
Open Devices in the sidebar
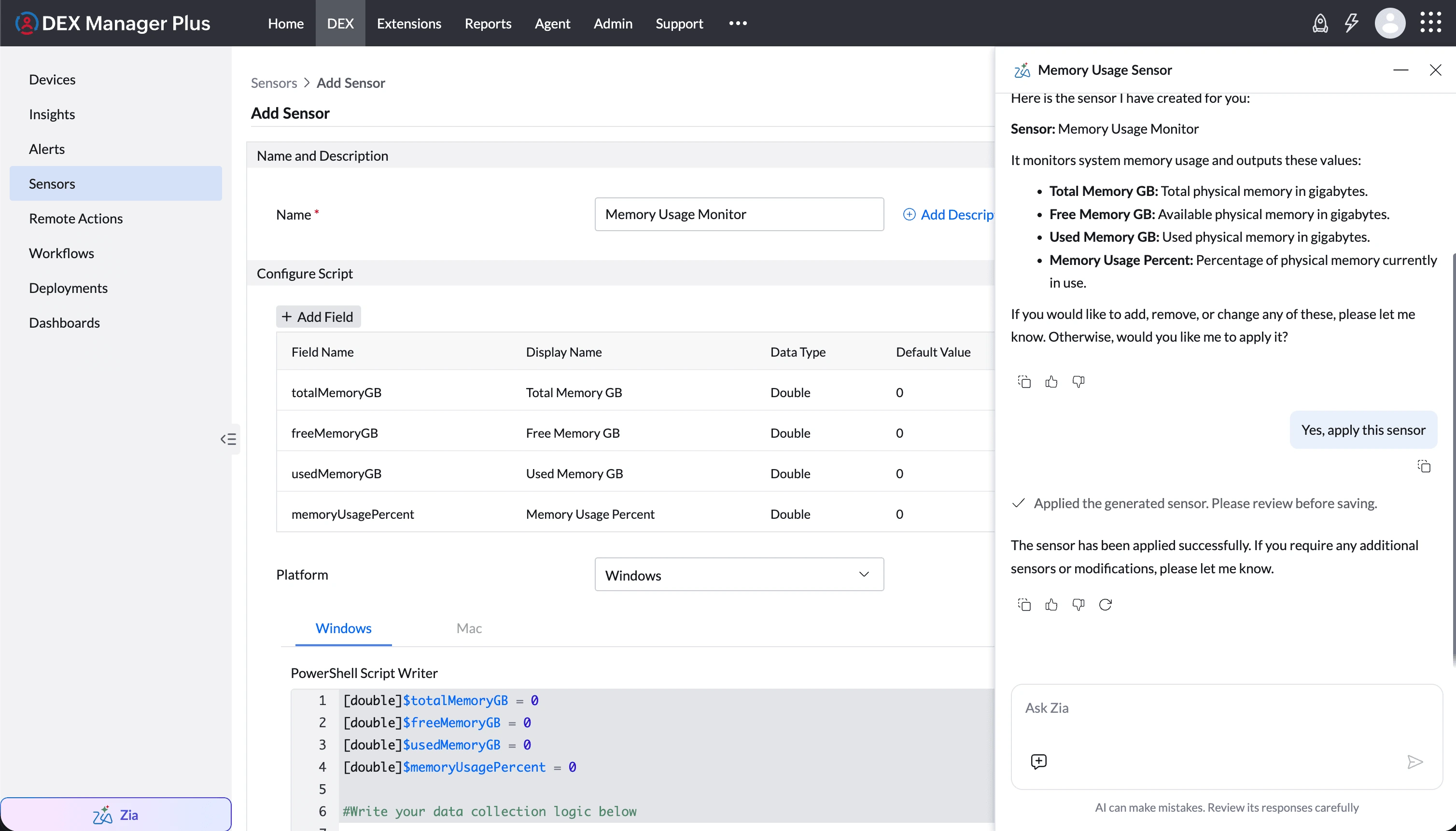[x=116, y=79]
